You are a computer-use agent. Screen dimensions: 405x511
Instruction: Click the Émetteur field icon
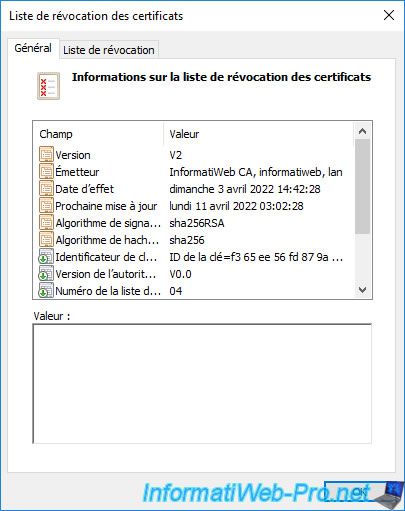pos(46,172)
